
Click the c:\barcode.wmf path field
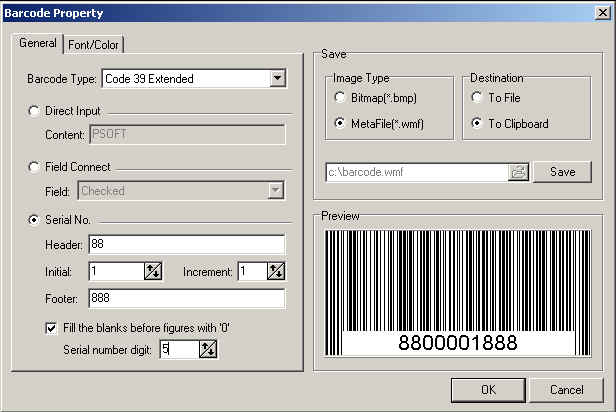click(417, 172)
